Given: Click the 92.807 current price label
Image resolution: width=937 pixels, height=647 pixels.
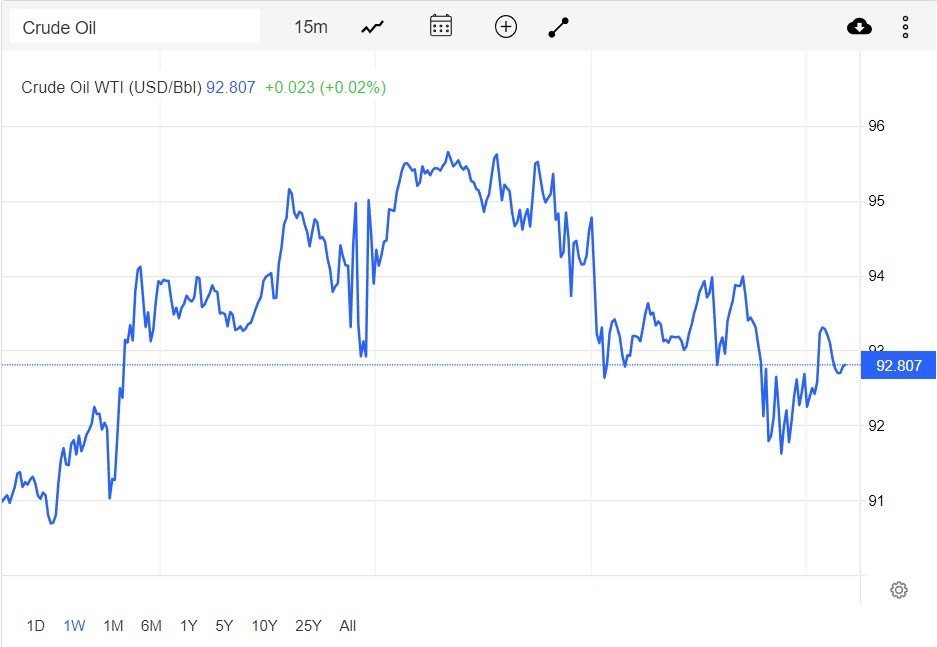Looking at the screenshot, I should (897, 365).
